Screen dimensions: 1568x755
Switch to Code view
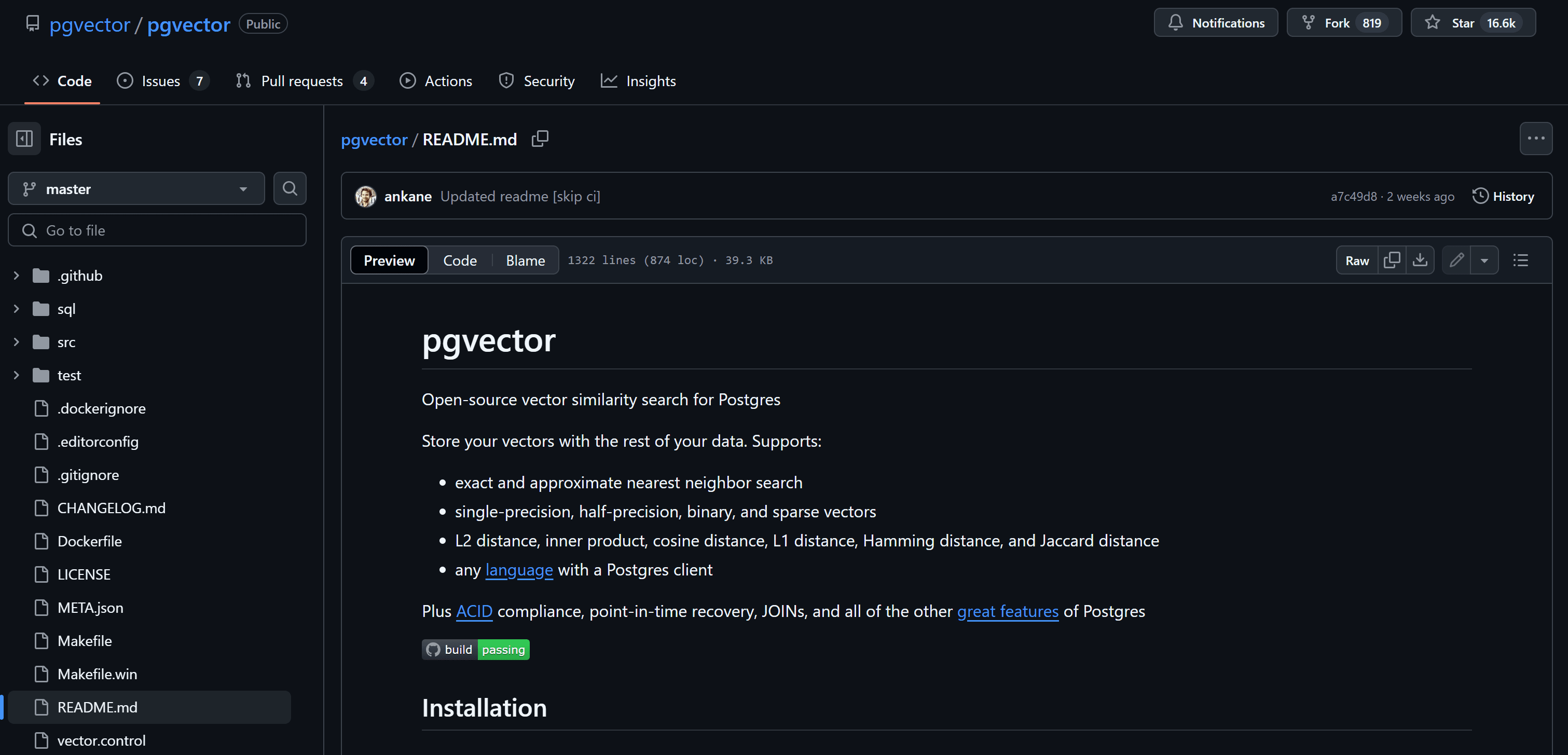tap(460, 260)
